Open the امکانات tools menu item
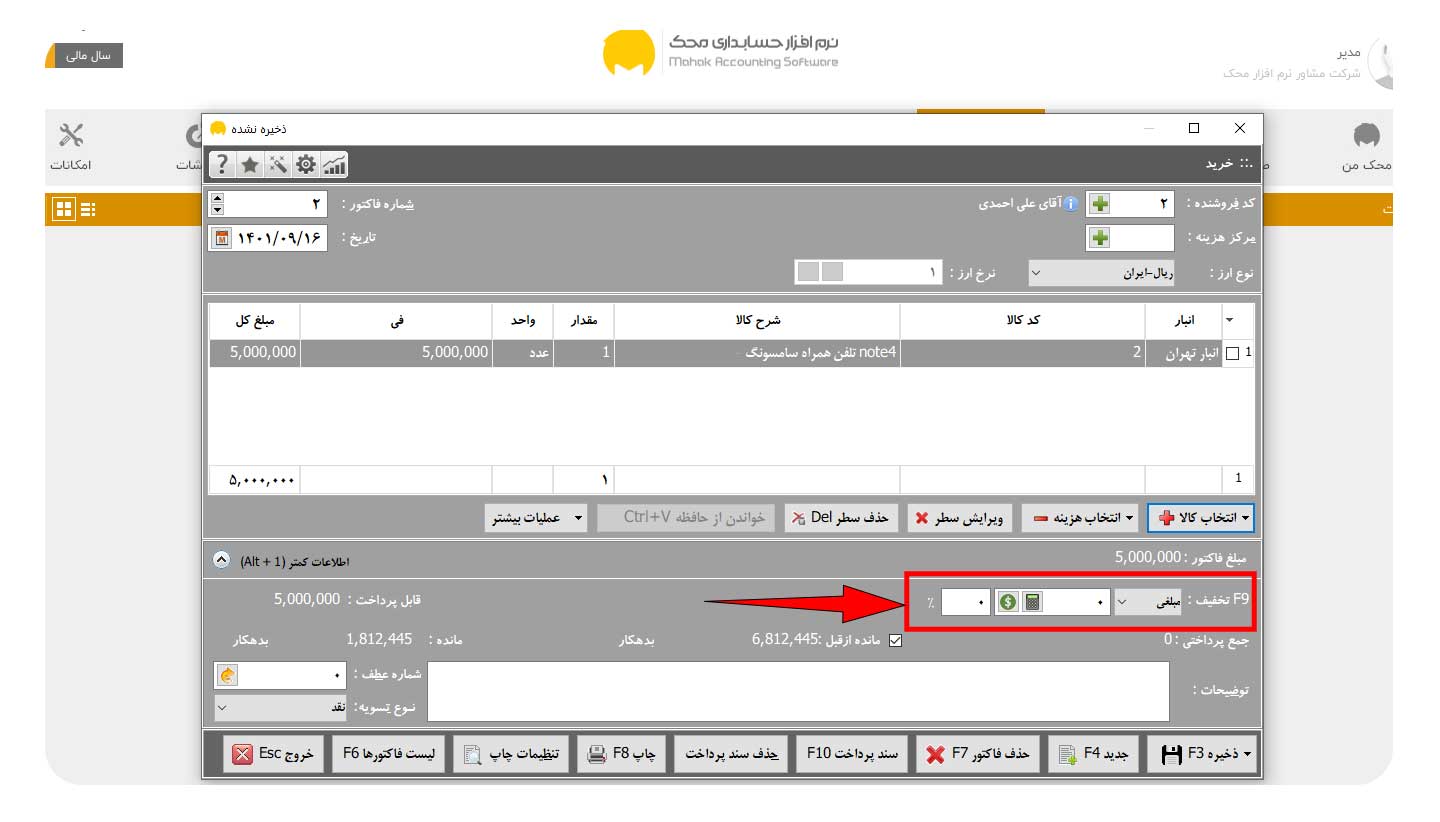1440x822 pixels. tap(71, 146)
